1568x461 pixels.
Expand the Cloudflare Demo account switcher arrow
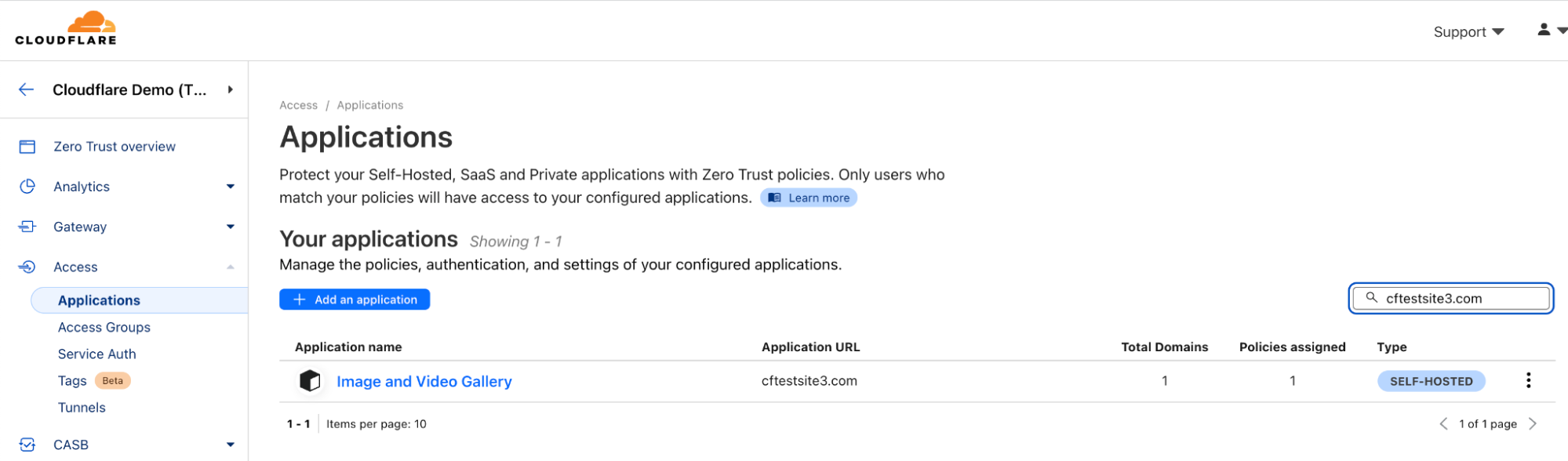[231, 89]
